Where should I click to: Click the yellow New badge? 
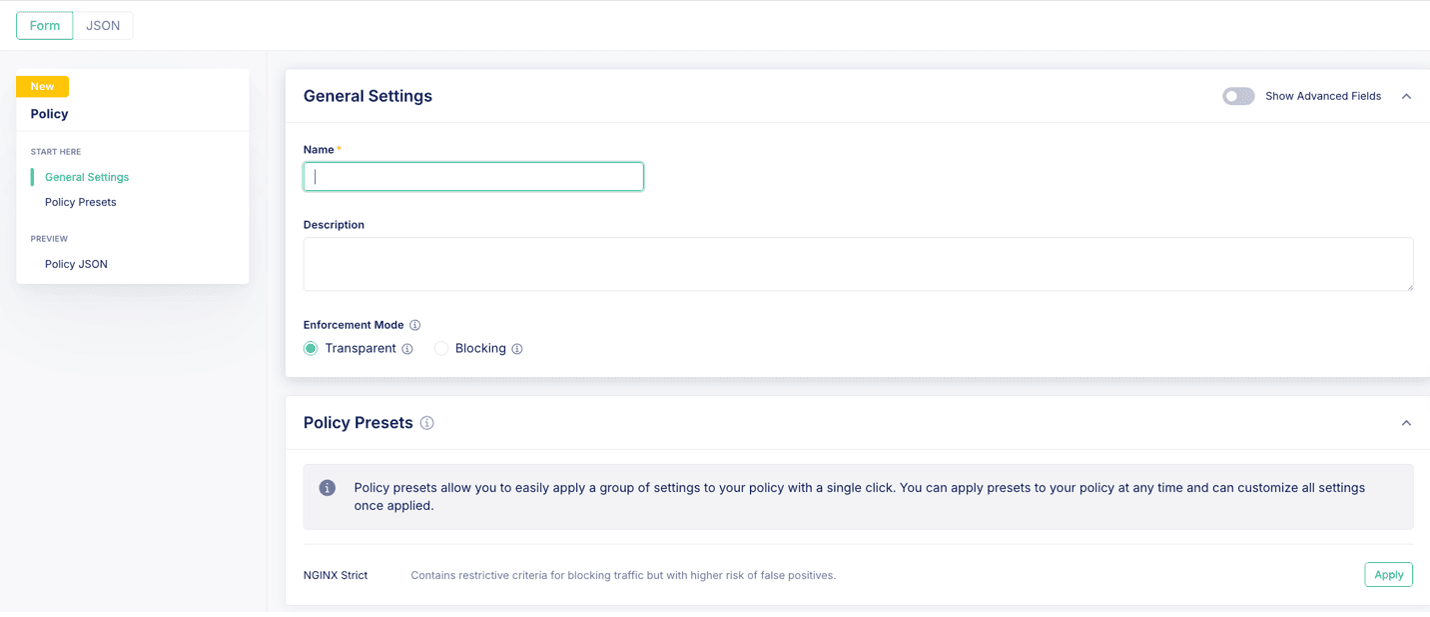(x=42, y=87)
